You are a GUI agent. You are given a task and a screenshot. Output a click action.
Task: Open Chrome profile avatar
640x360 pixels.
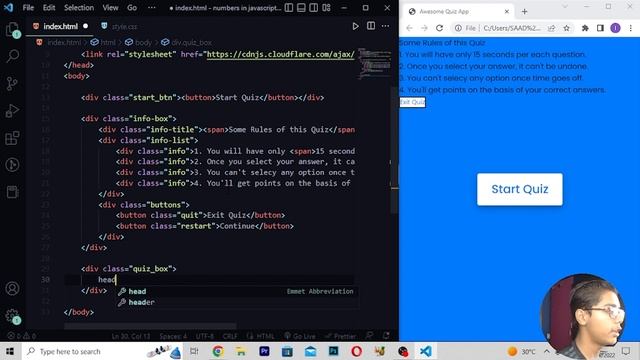click(x=615, y=28)
